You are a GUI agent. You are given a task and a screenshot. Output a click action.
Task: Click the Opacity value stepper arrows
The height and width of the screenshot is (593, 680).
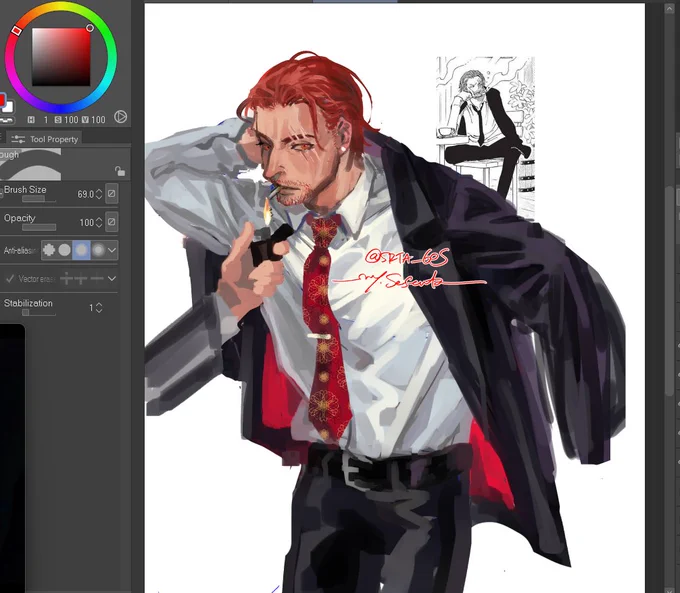pos(99,222)
